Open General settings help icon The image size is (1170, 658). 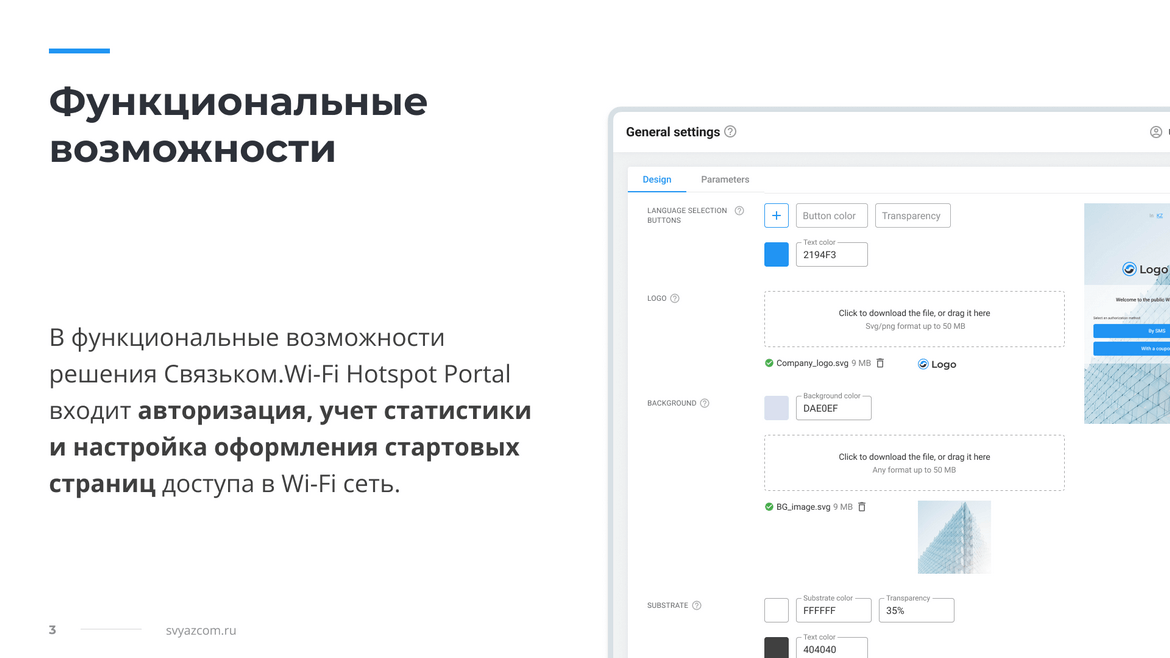coord(731,131)
